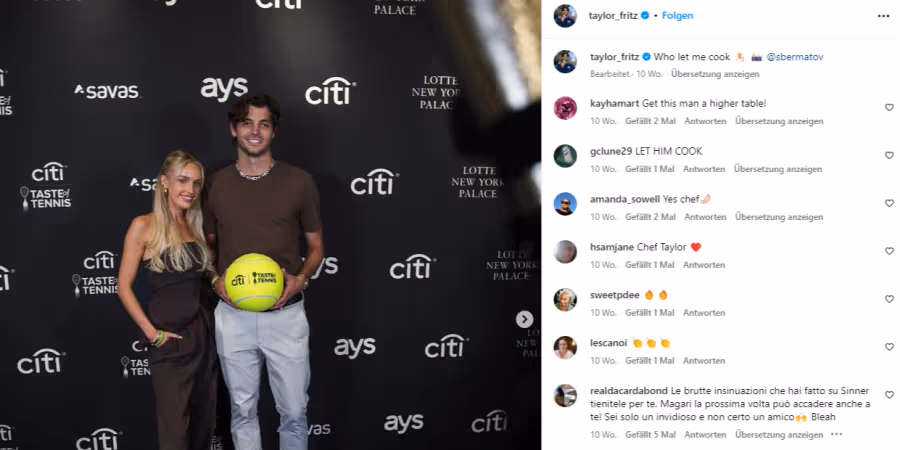900x450 pixels.
Task: Open hsamjane's profile avatar
Action: (565, 251)
